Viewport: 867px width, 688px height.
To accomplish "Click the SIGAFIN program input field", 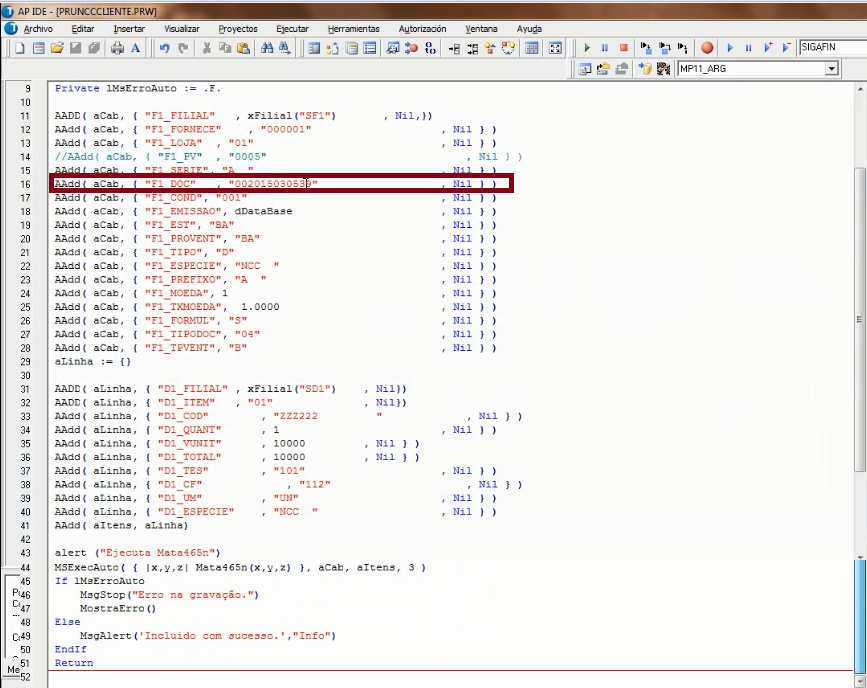I will point(833,48).
